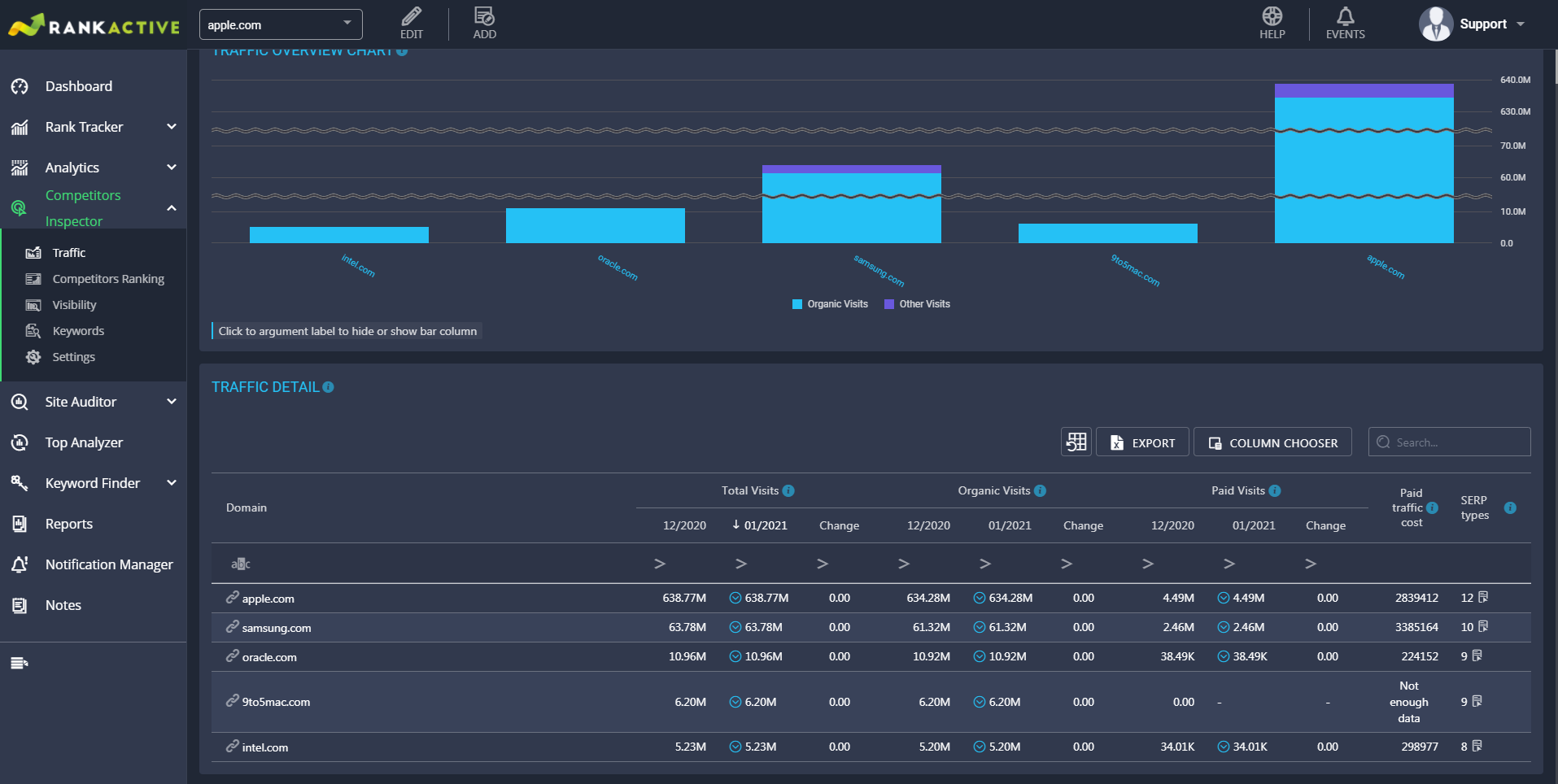
Task: Click the link icon beside samsung.com
Action: pos(232,627)
